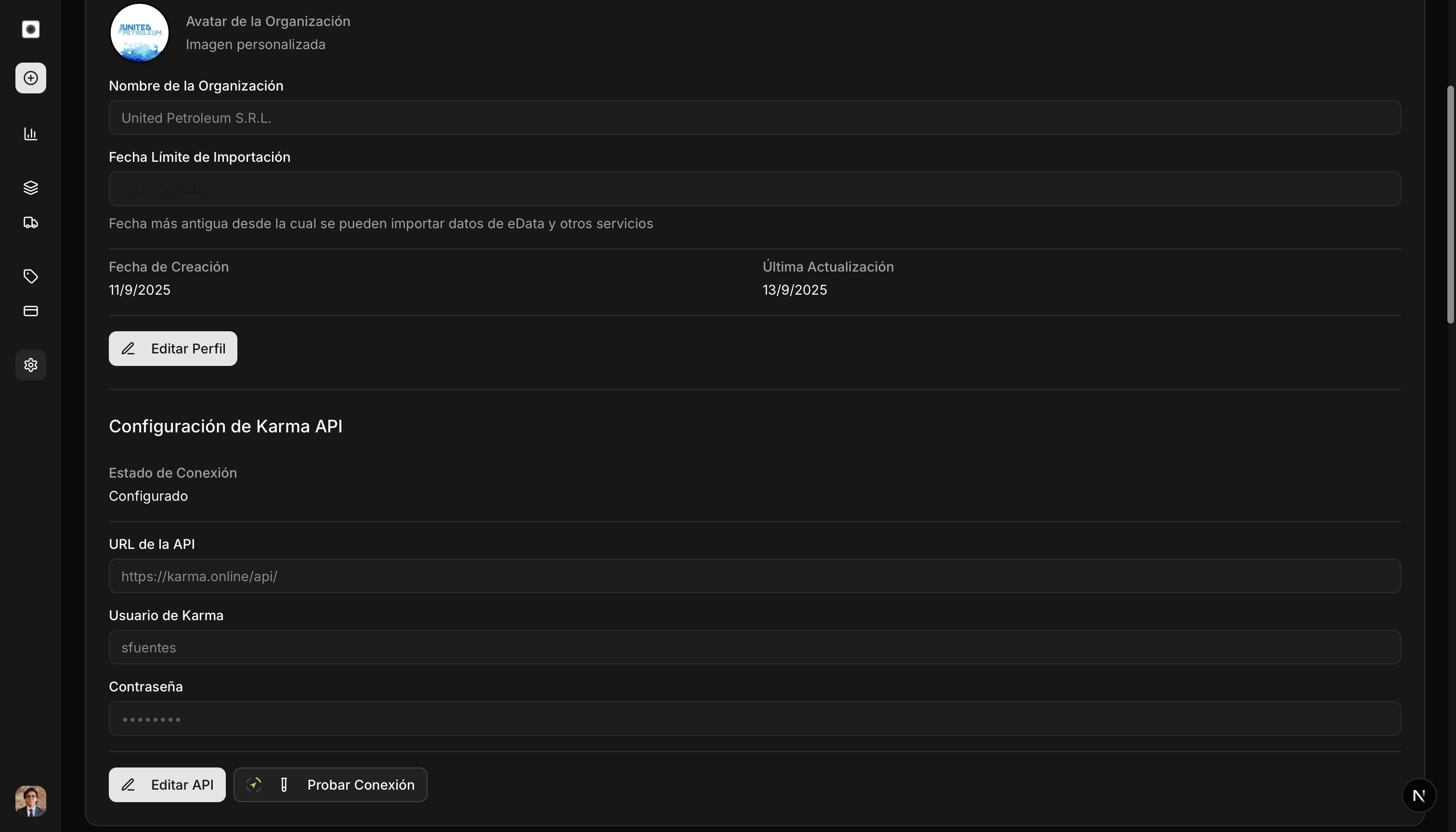Open deliveries using the truck sidebar icon
Image resolution: width=1456 pixels, height=832 pixels.
coord(30,223)
